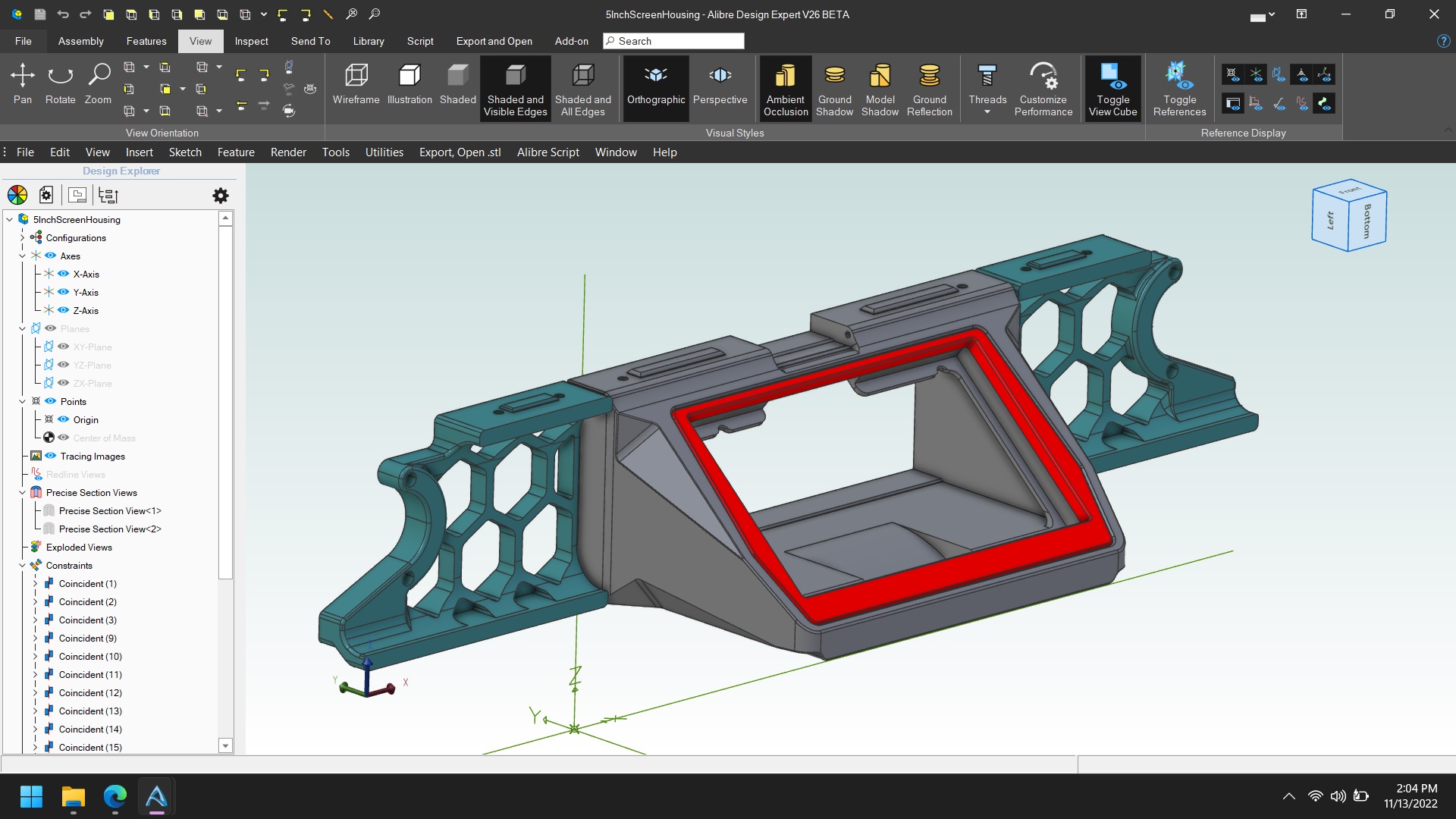
Task: Click Design Explorer scrollbar down arrow
Action: (225, 745)
